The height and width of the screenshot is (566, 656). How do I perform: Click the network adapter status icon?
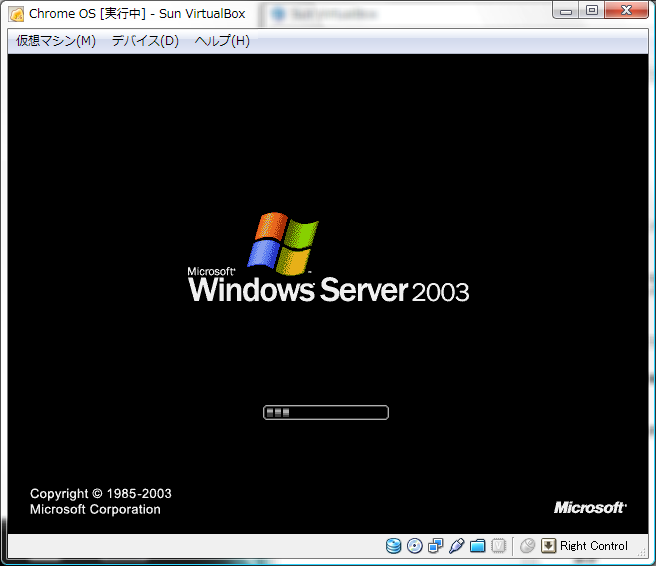coord(436,546)
